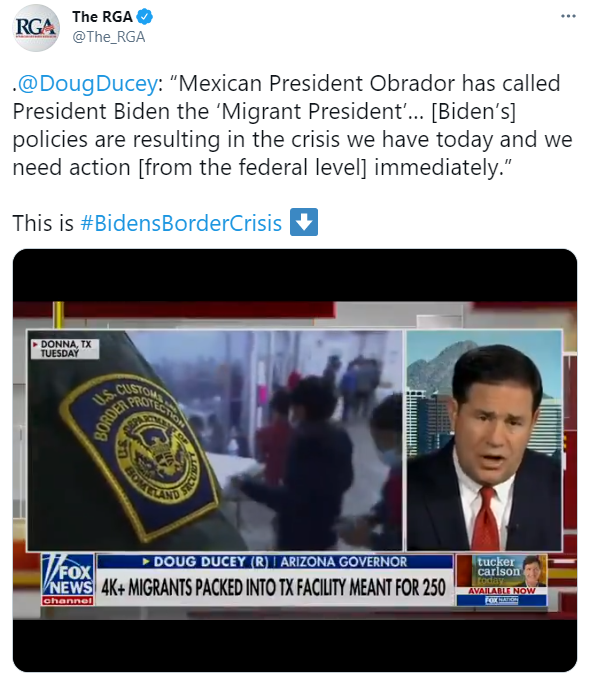Click the Tucker Carlson today promo
The width and height of the screenshot is (591, 685).
click(x=501, y=571)
